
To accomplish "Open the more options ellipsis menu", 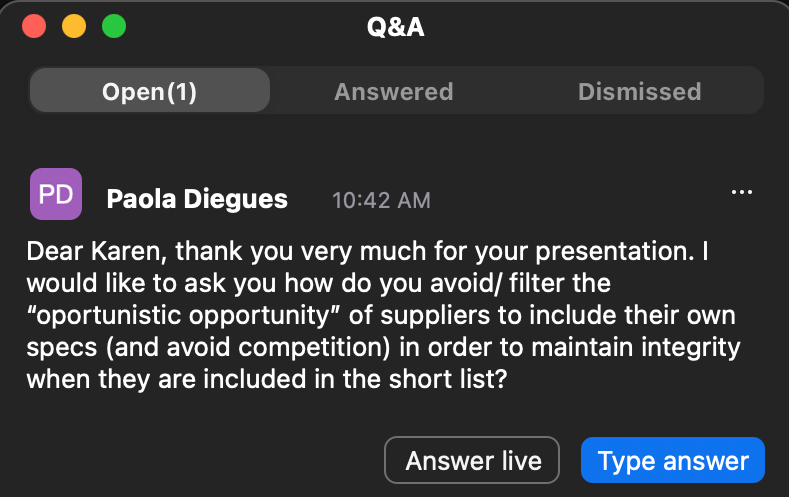I will point(741,191).
